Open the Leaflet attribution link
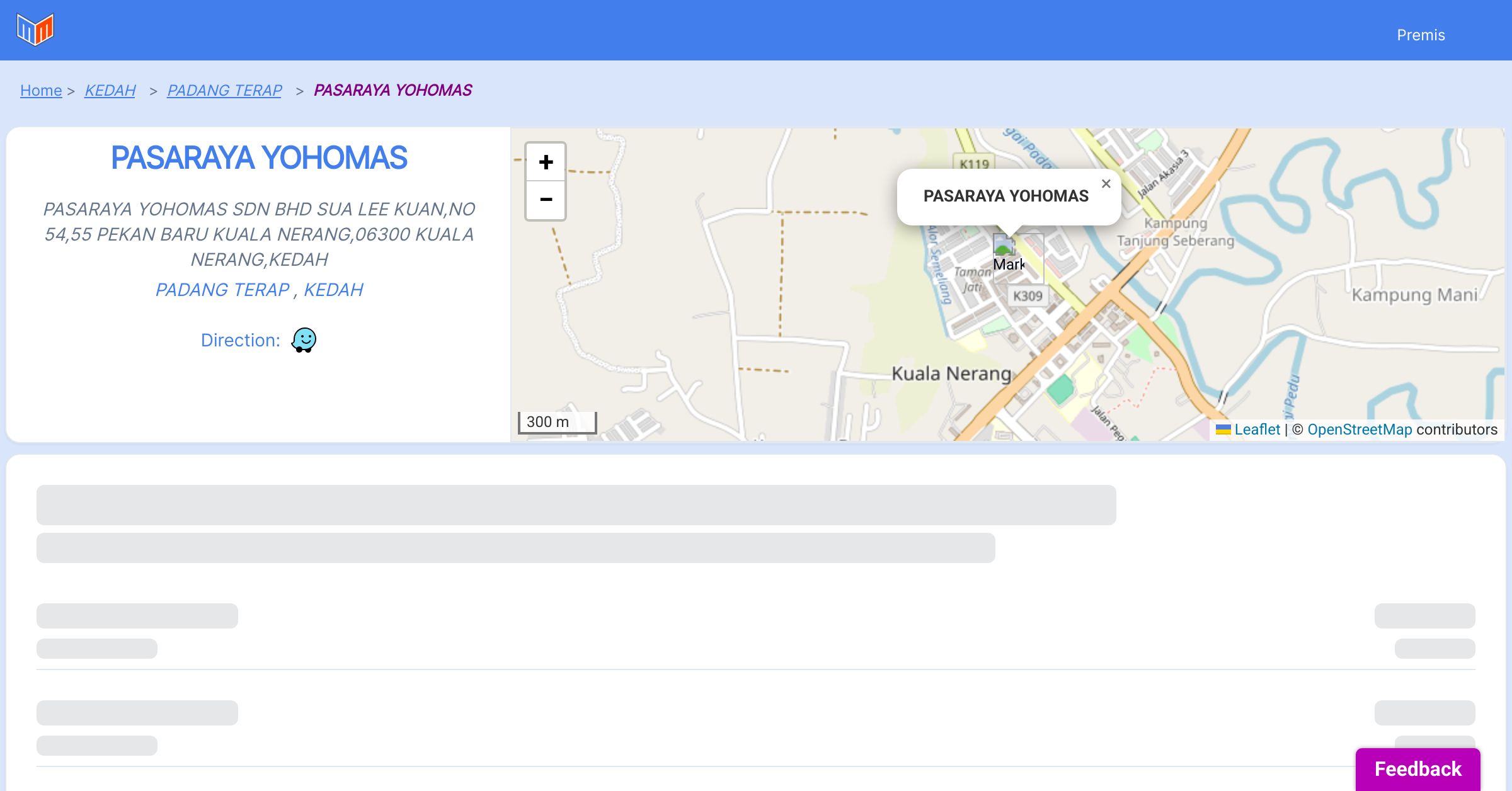The width and height of the screenshot is (1512, 791). tap(1257, 430)
